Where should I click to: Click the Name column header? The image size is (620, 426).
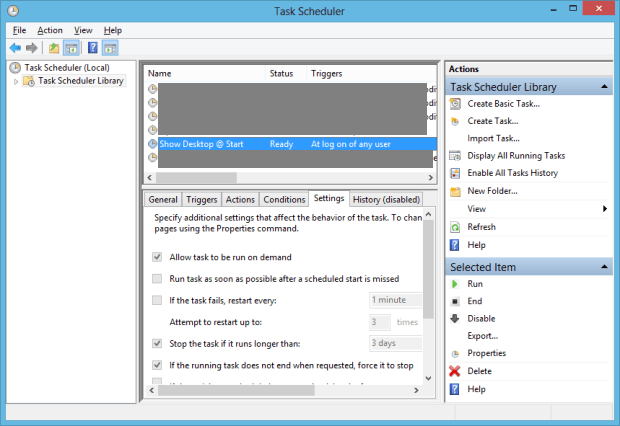click(205, 74)
